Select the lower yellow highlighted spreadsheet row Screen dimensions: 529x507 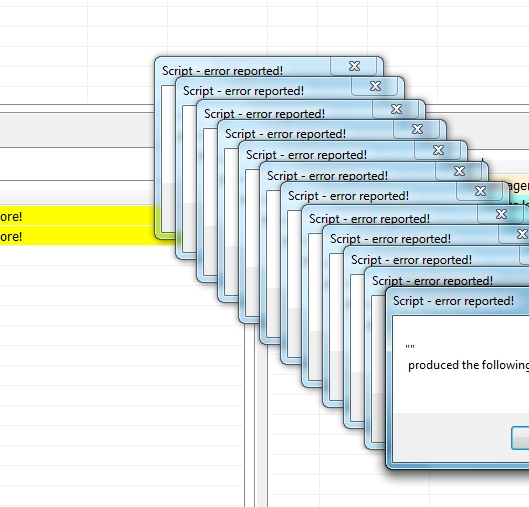click(x=87, y=235)
